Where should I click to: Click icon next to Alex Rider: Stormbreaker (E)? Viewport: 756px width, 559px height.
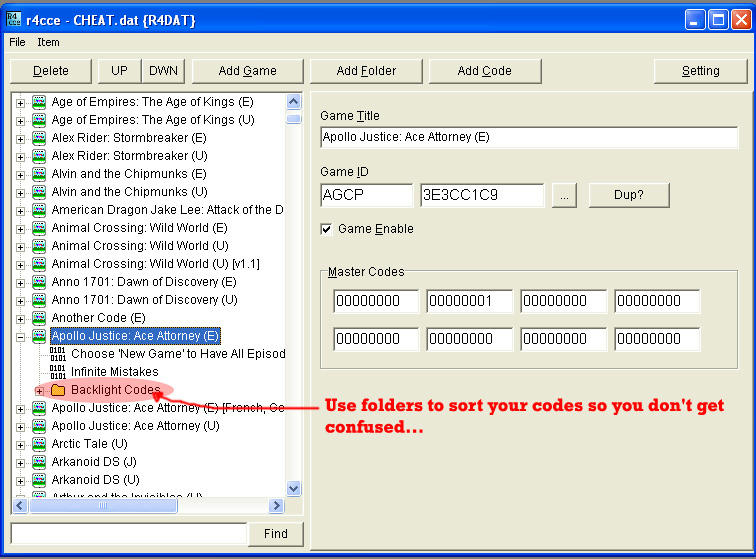coord(39,138)
